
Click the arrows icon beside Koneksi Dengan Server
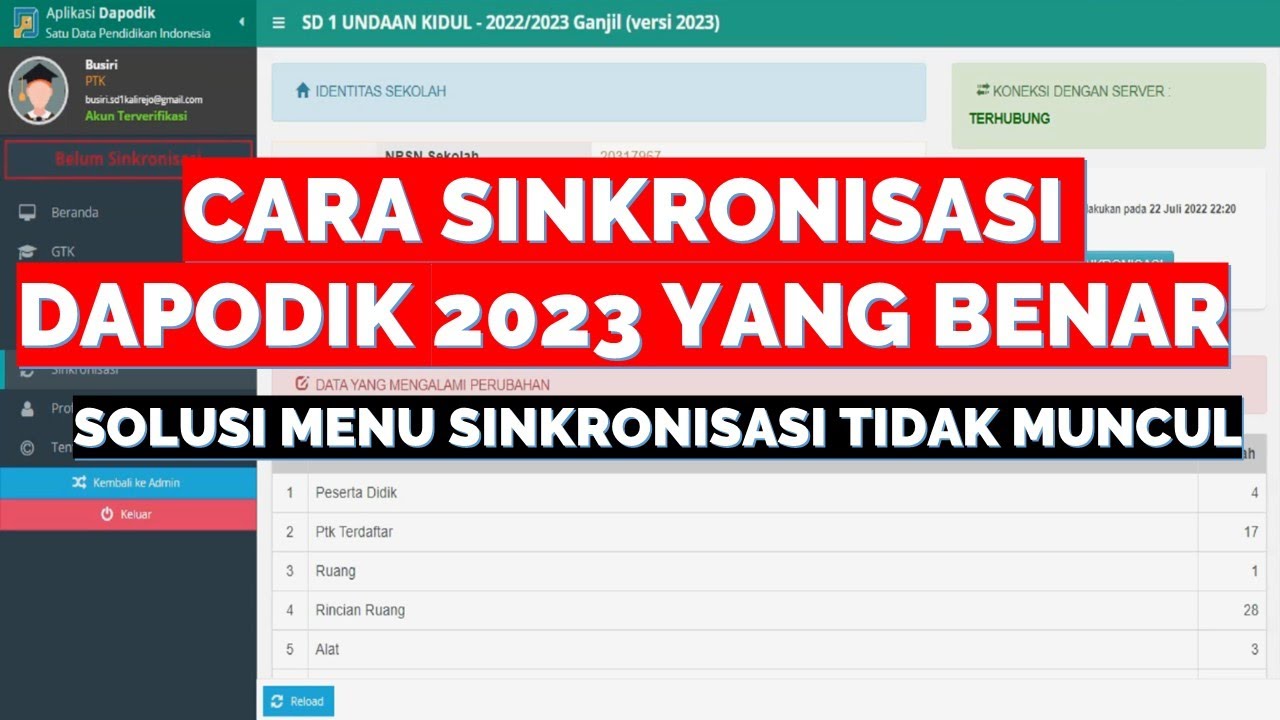(x=982, y=90)
